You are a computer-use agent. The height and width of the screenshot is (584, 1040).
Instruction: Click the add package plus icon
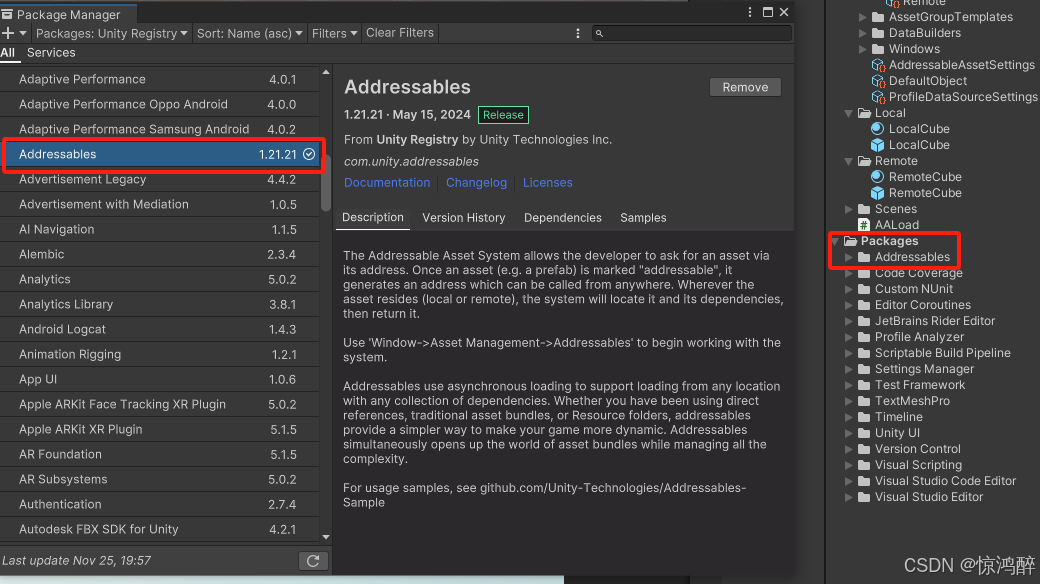pyautogui.click(x=8, y=33)
